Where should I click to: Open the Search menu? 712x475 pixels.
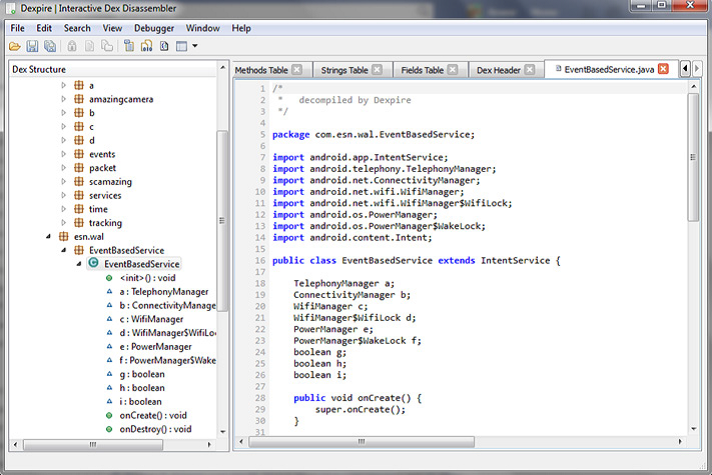point(77,28)
